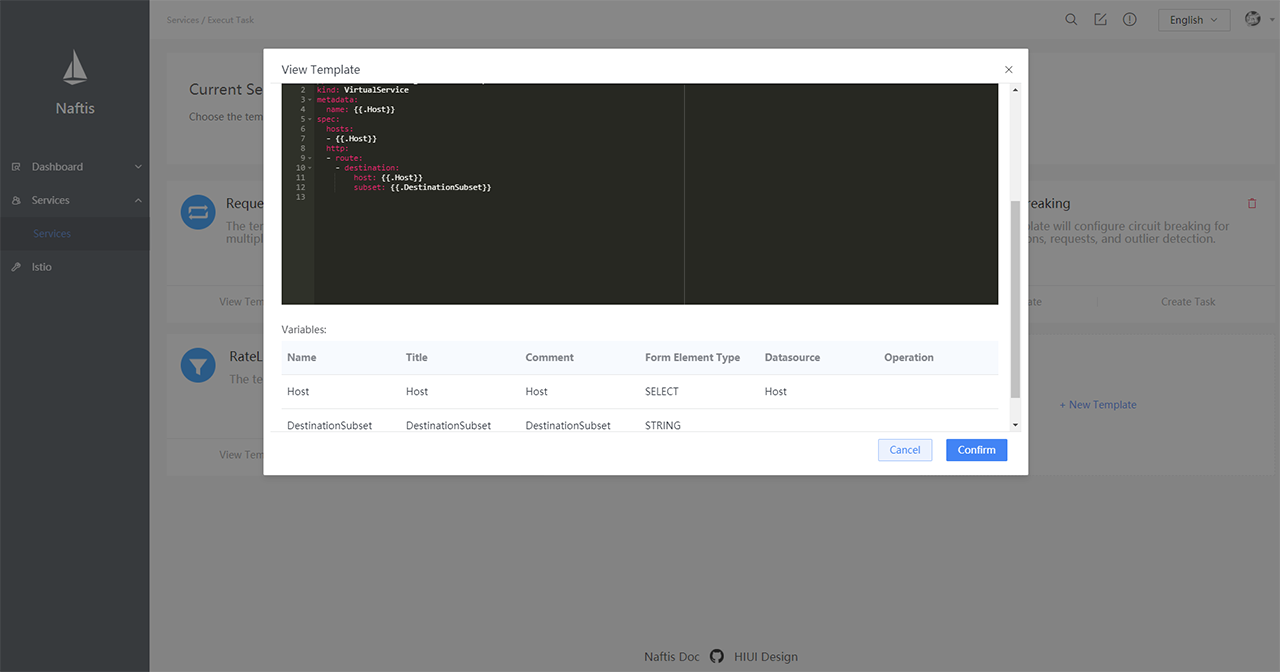The width and height of the screenshot is (1280, 672).
Task: Click the RateLimit funnel icon
Action: 197,365
